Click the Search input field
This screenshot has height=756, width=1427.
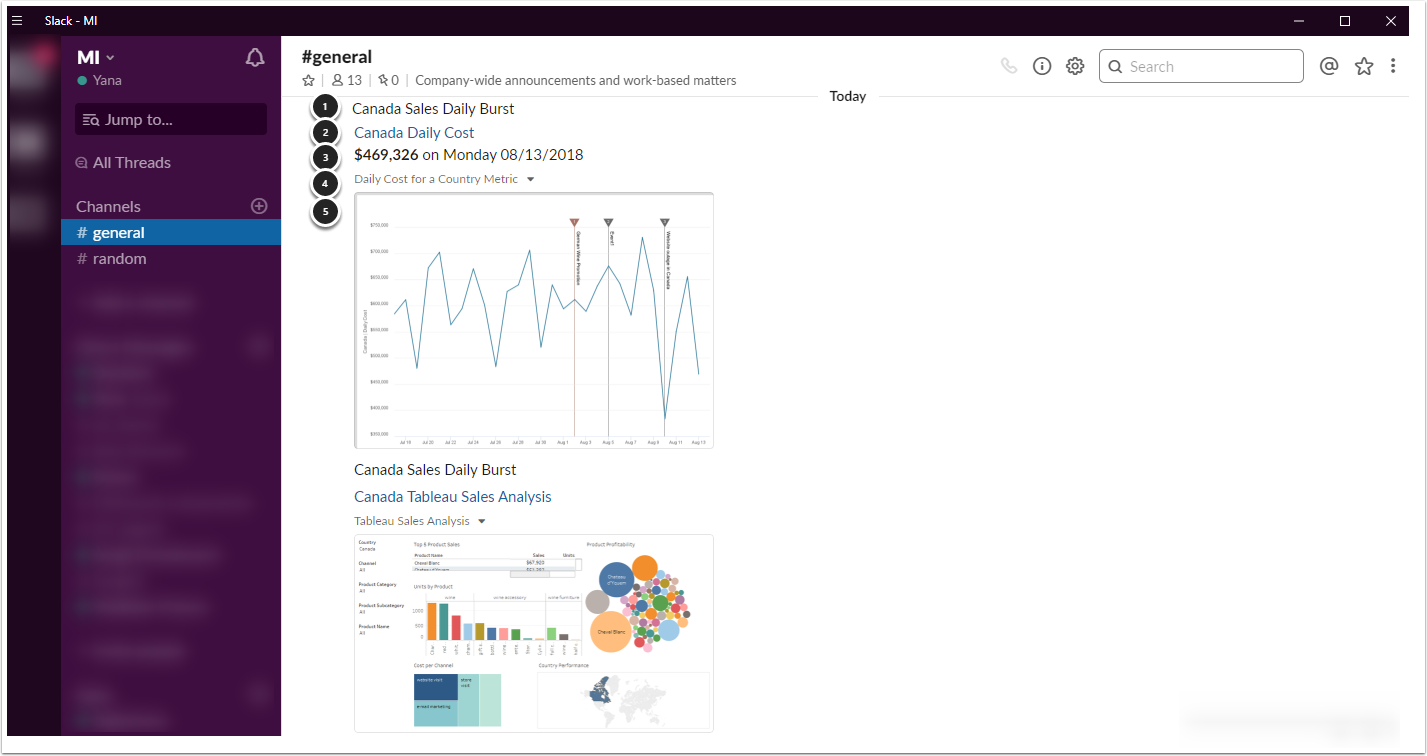point(1210,67)
